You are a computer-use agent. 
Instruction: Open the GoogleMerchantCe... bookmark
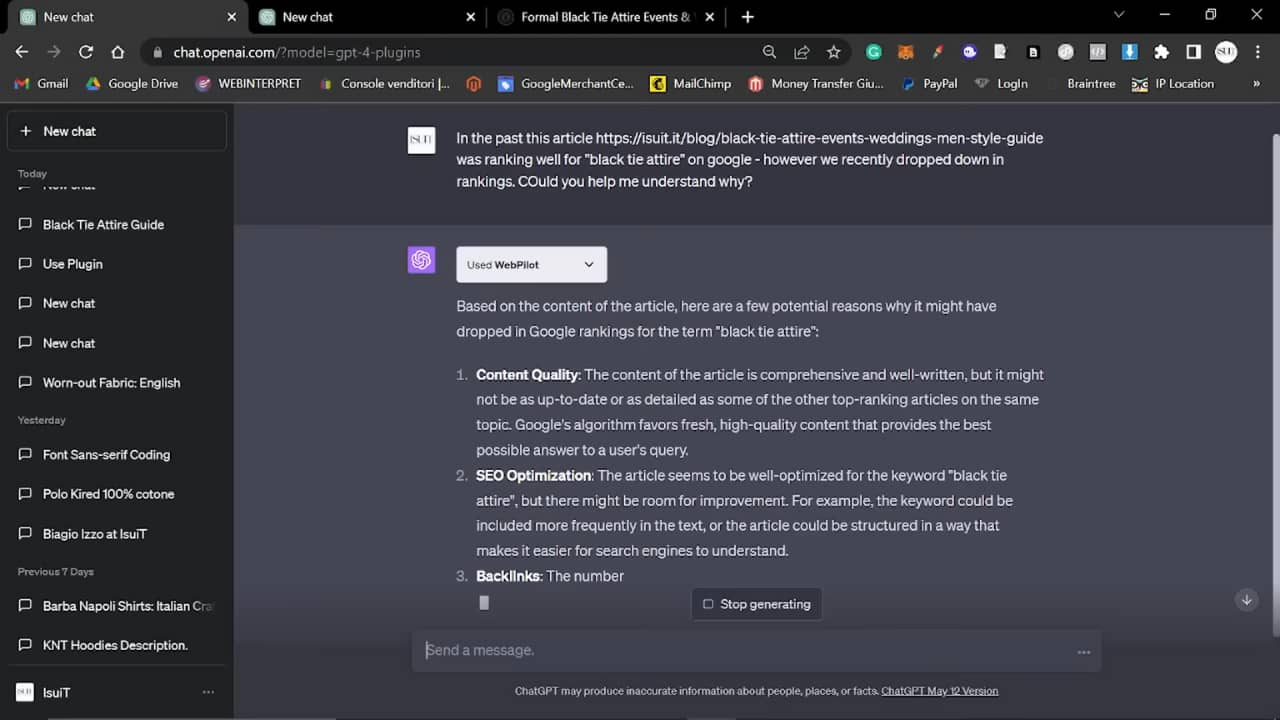click(x=566, y=84)
